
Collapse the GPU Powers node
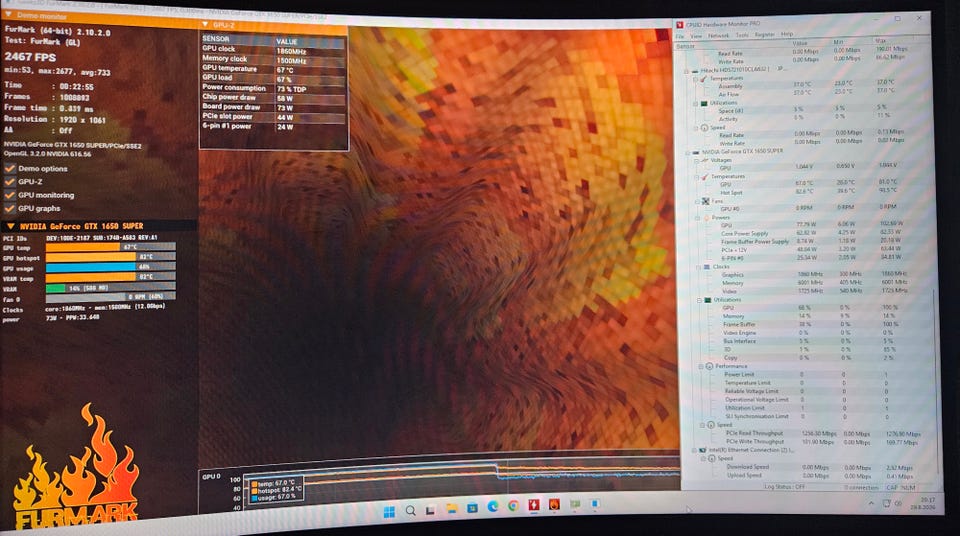tap(698, 217)
